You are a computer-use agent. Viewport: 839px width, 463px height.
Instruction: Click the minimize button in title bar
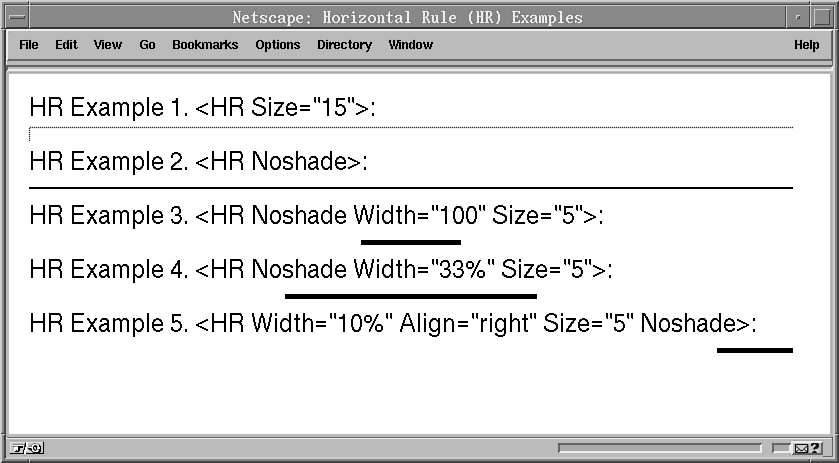tap(797, 17)
